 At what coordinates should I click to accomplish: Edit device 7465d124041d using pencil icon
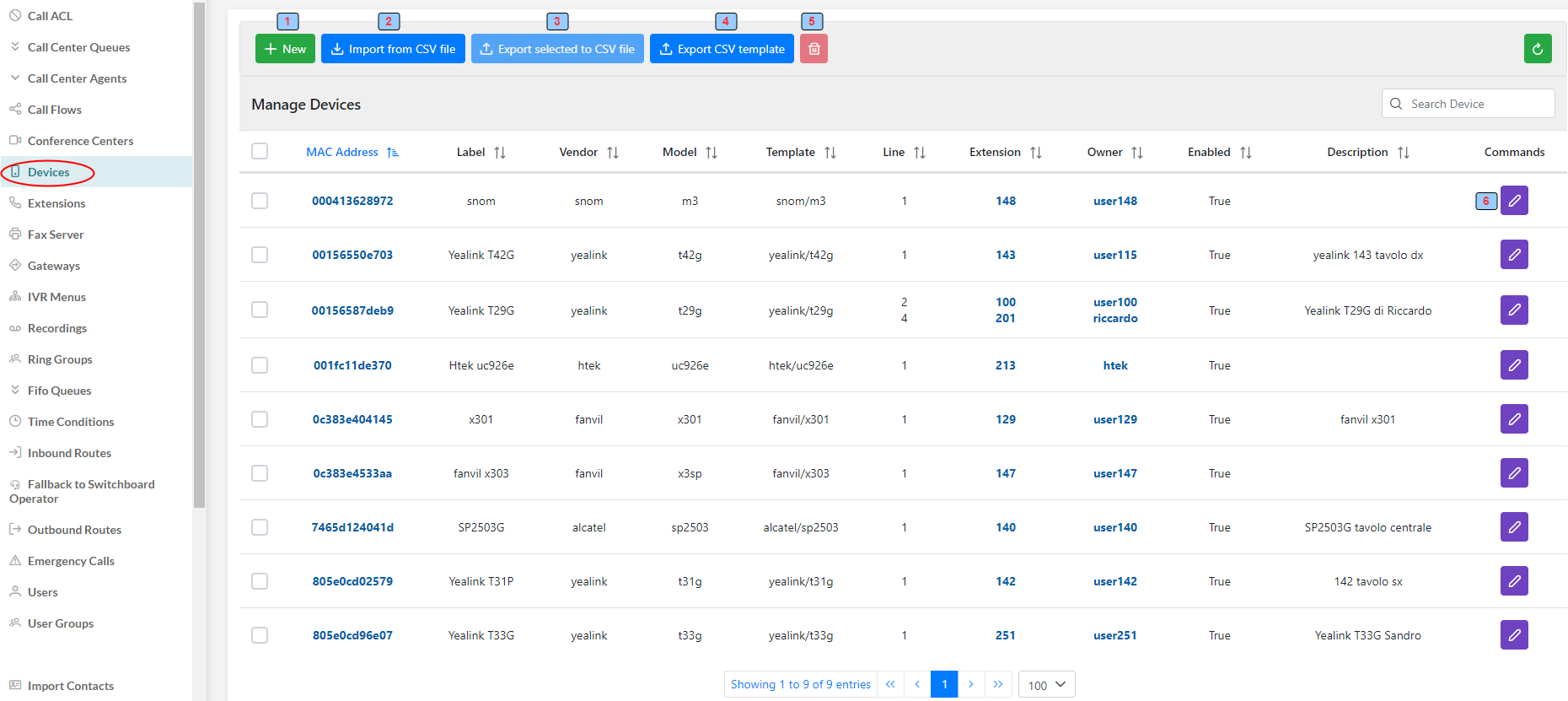[x=1514, y=527]
